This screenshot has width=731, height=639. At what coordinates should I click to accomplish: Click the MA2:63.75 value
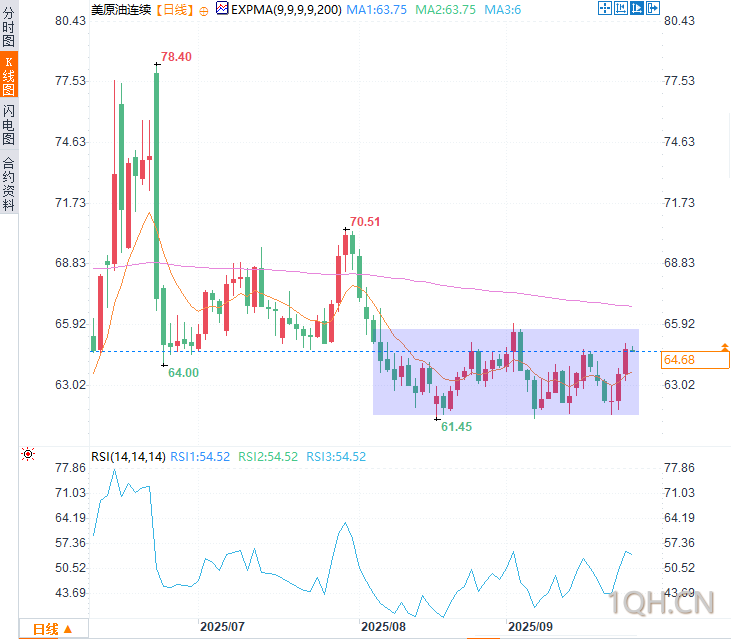(446, 10)
